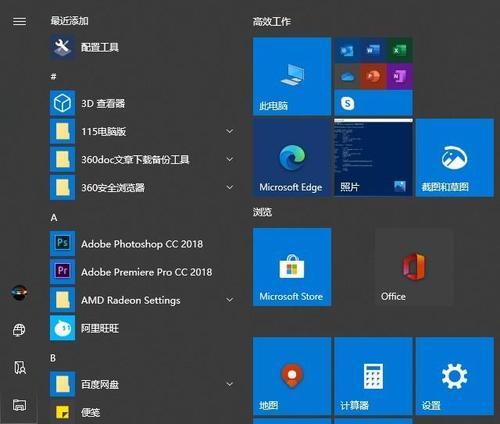Click the user account avatar in sidebar
The width and height of the screenshot is (500, 424).
pos(19,293)
